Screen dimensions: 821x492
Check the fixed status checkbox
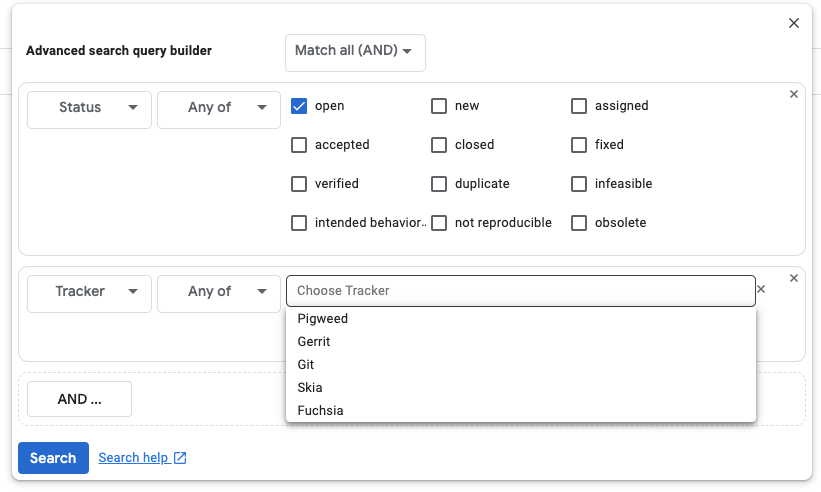click(x=579, y=145)
